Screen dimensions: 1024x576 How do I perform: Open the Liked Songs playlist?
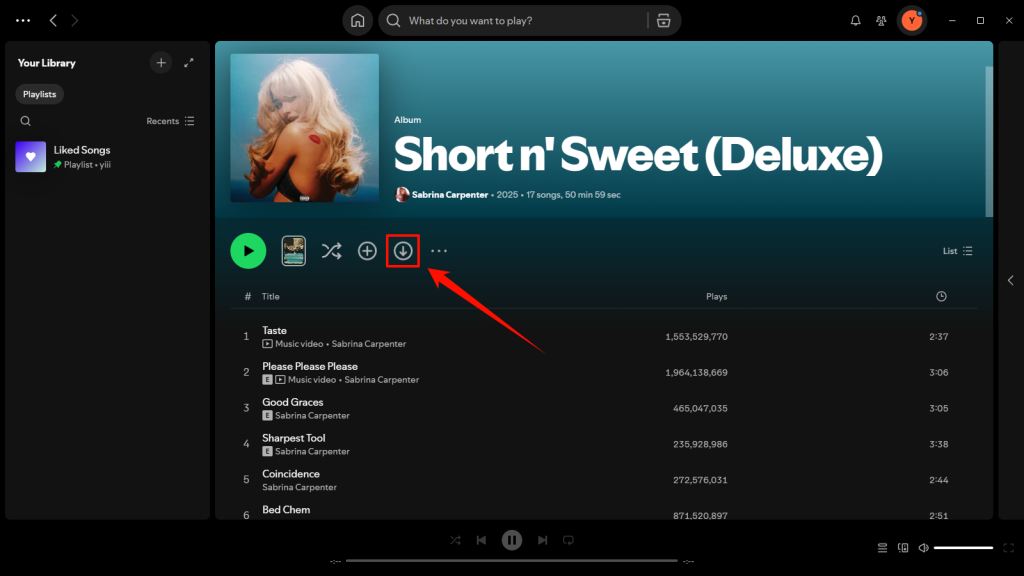(107, 157)
